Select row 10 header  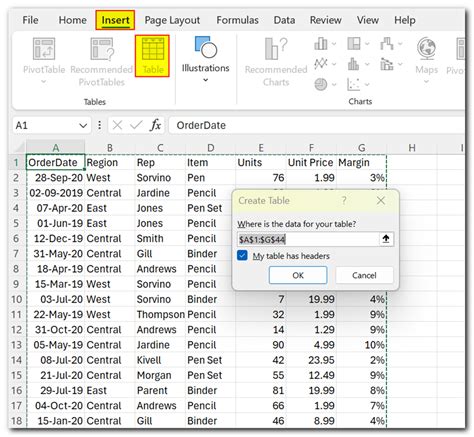click(x=17, y=299)
